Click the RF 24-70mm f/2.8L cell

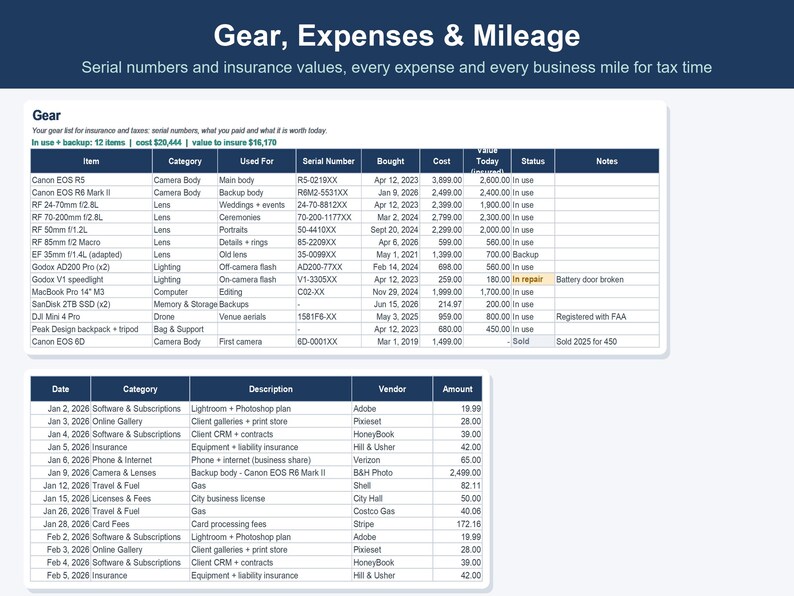pos(91,205)
